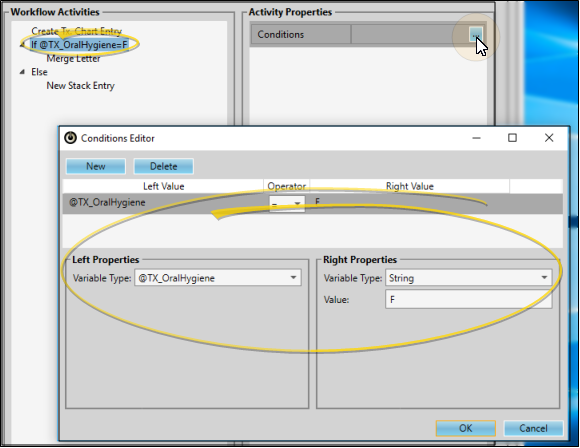Image resolution: width=580 pixels, height=448 pixels.
Task: Open the Operator dropdown in condition row
Action: (x=287, y=203)
